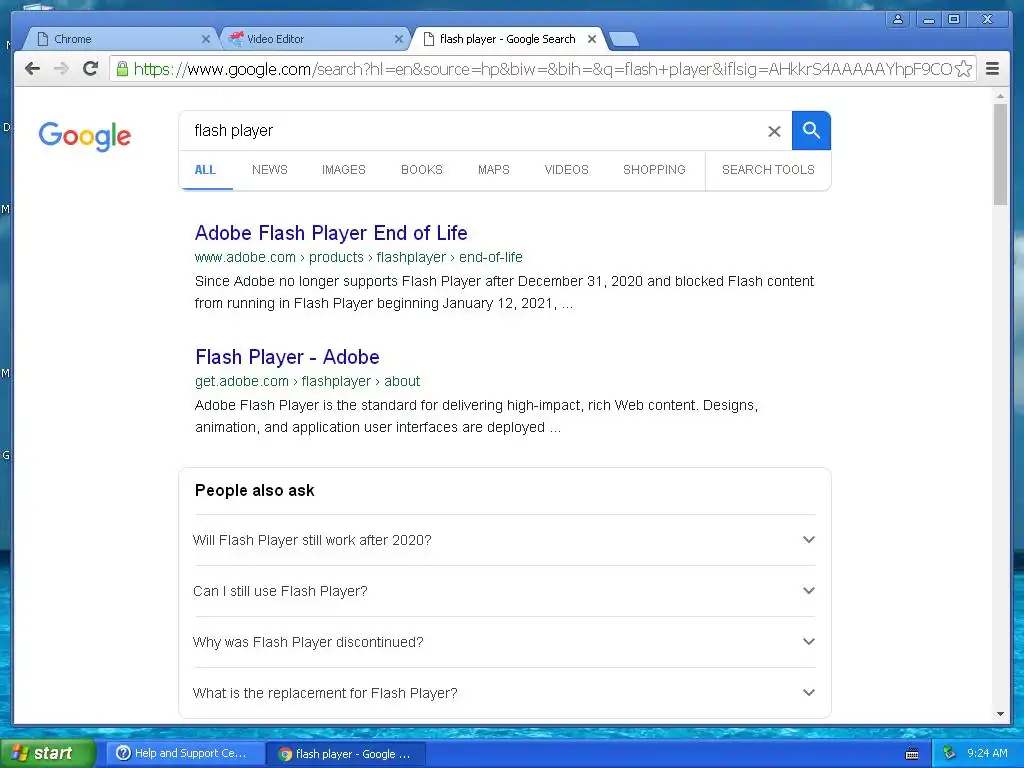Go back using the browser back arrow
The width and height of the screenshot is (1024, 768).
click(32, 69)
